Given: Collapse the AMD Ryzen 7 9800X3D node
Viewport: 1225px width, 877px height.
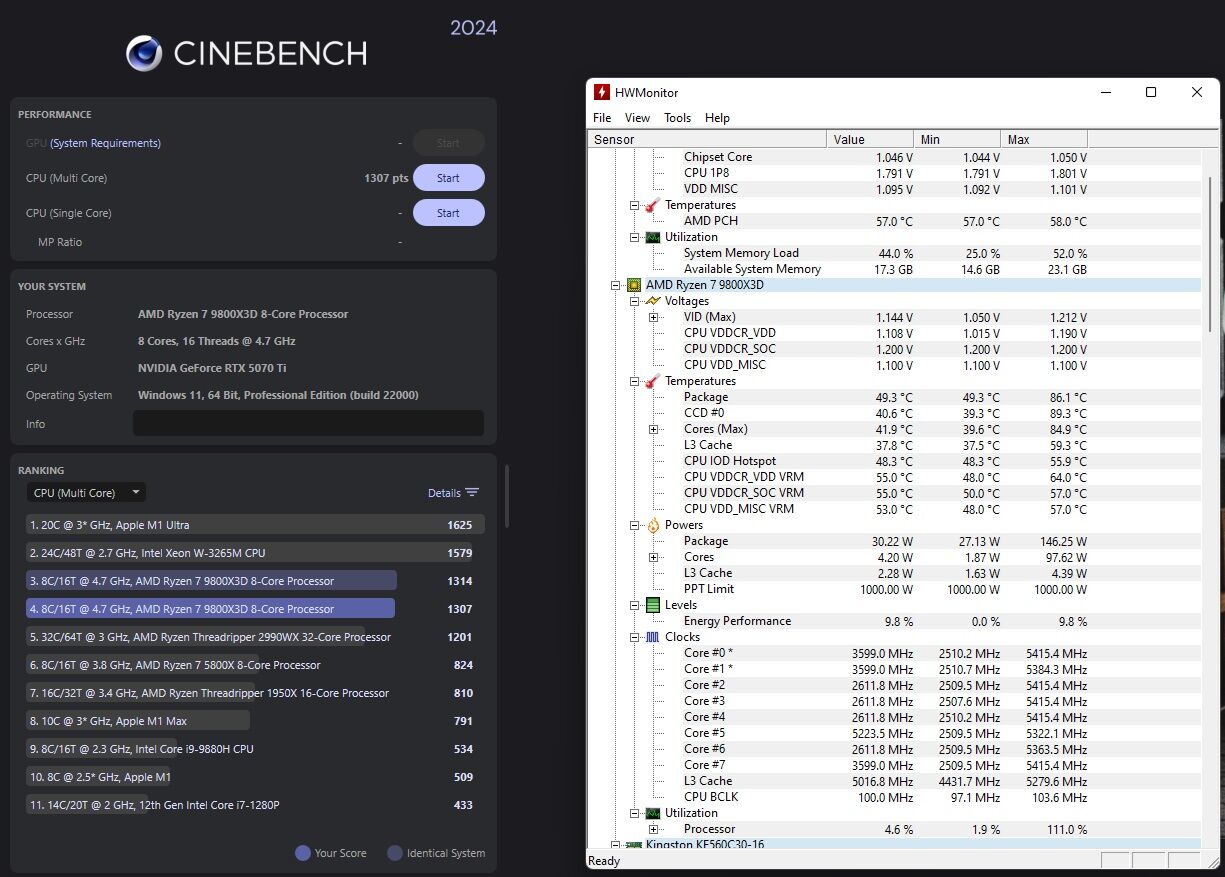Looking at the screenshot, I should 616,285.
